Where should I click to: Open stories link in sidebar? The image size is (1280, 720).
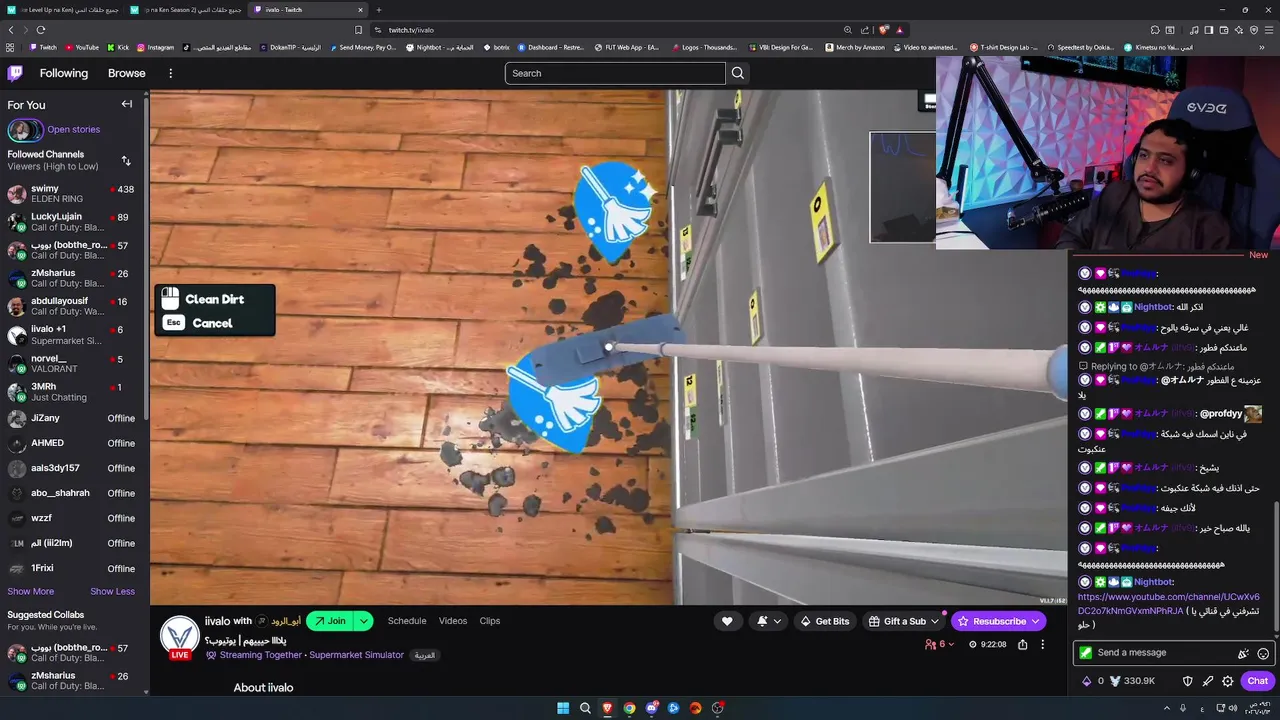click(x=73, y=130)
